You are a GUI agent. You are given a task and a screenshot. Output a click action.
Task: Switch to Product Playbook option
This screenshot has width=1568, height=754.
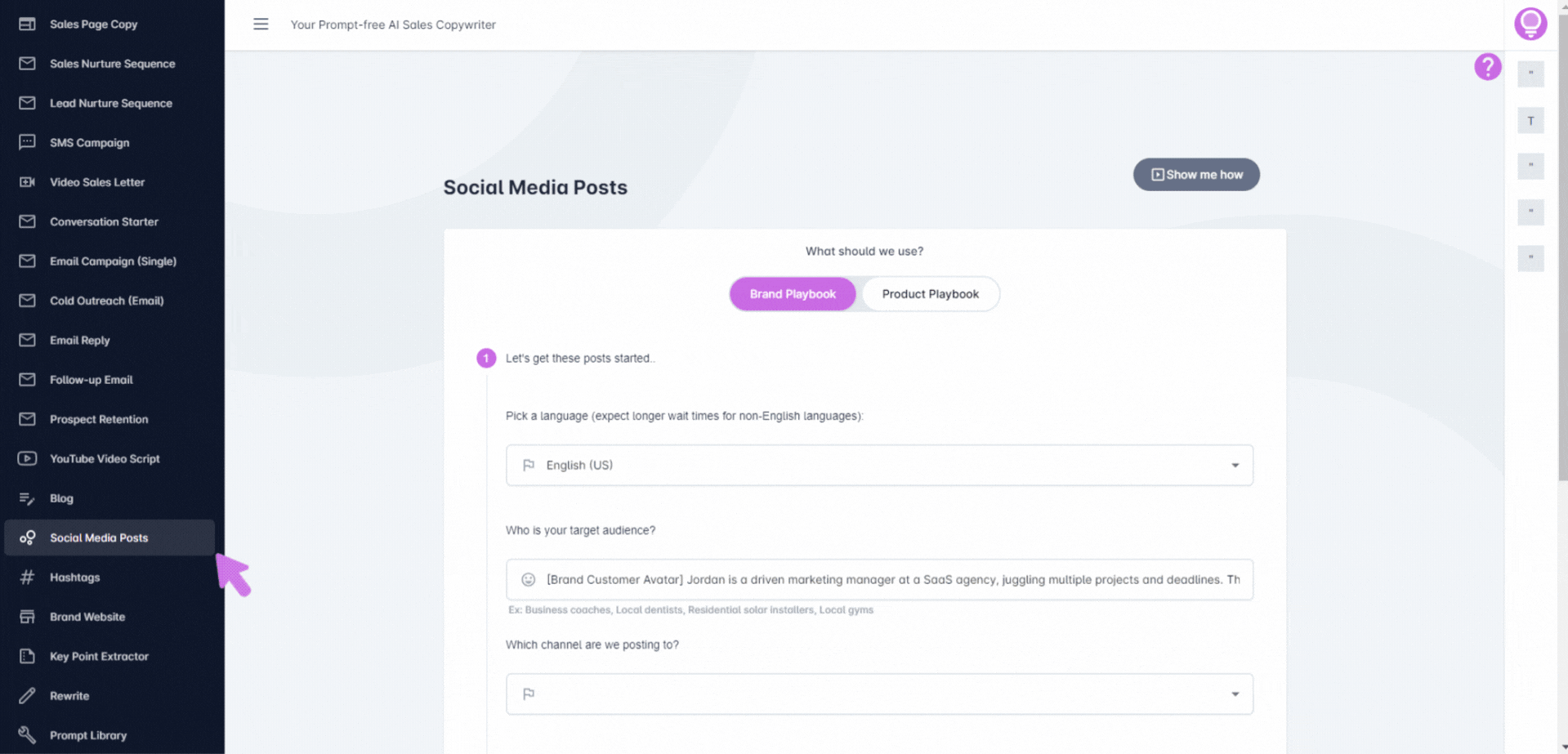(x=930, y=294)
